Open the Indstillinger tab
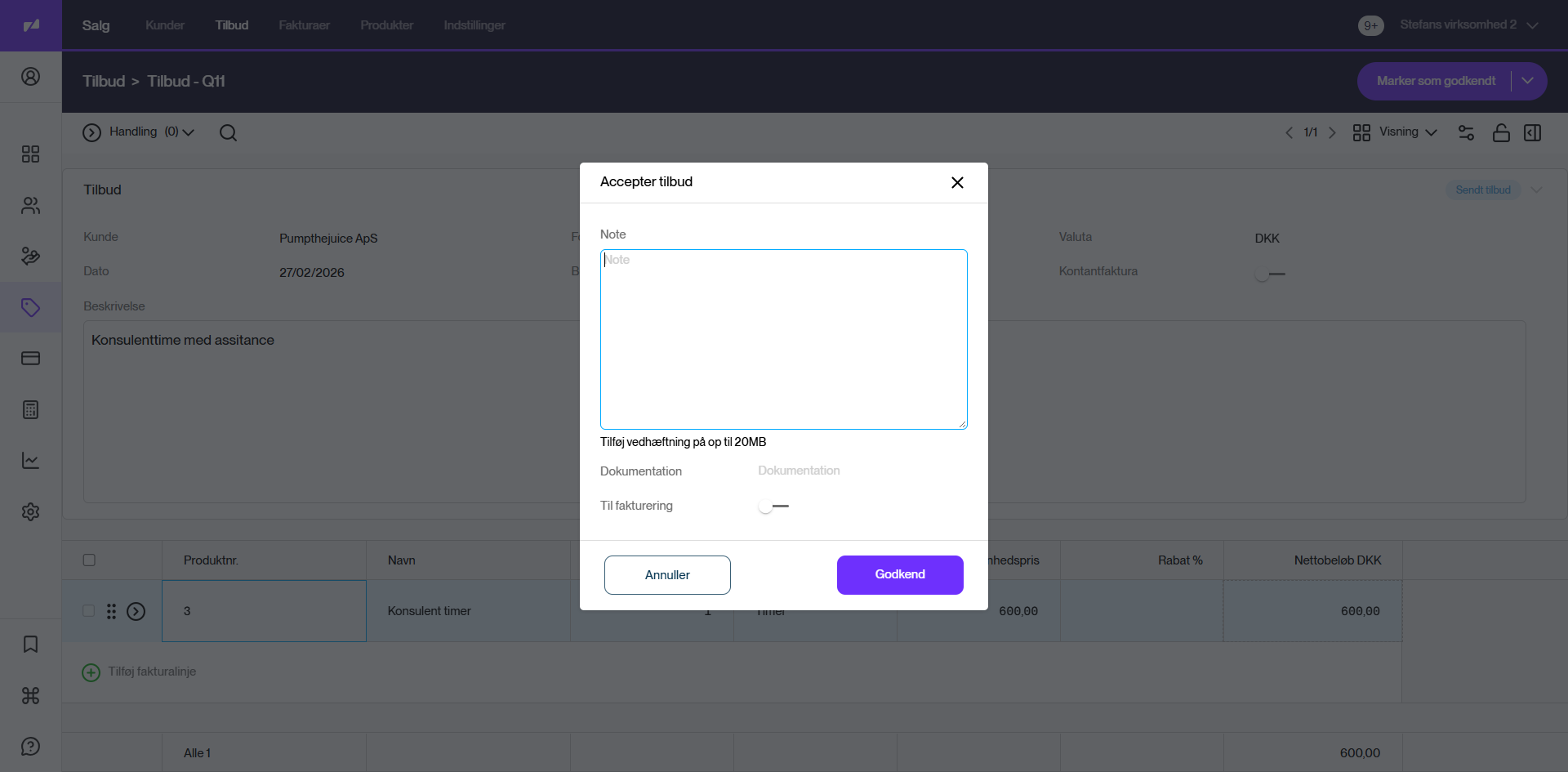The height and width of the screenshot is (772, 1568). 474,25
